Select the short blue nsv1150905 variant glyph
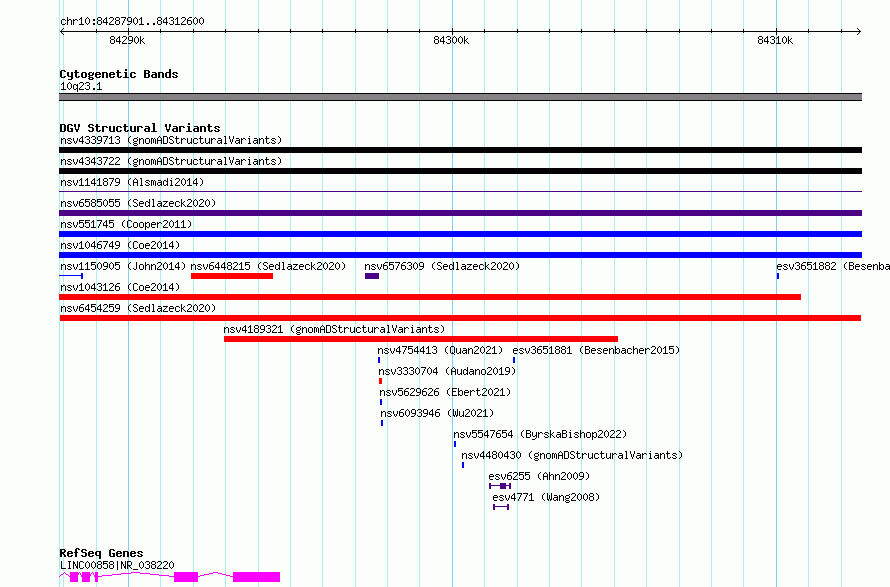 tap(71, 276)
